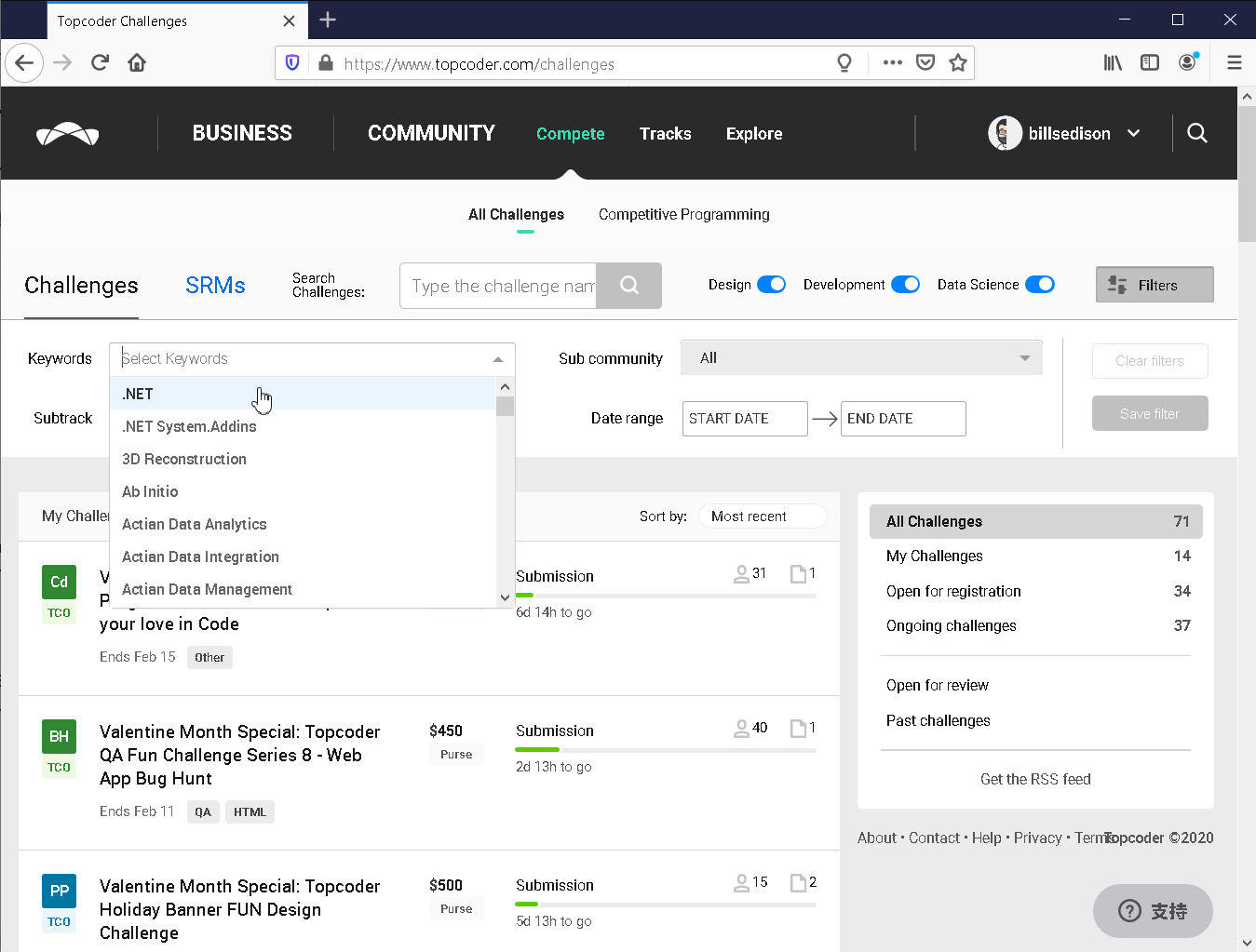The width and height of the screenshot is (1256, 952).
Task: Click the Topcoder logo icon
Action: pos(67,134)
